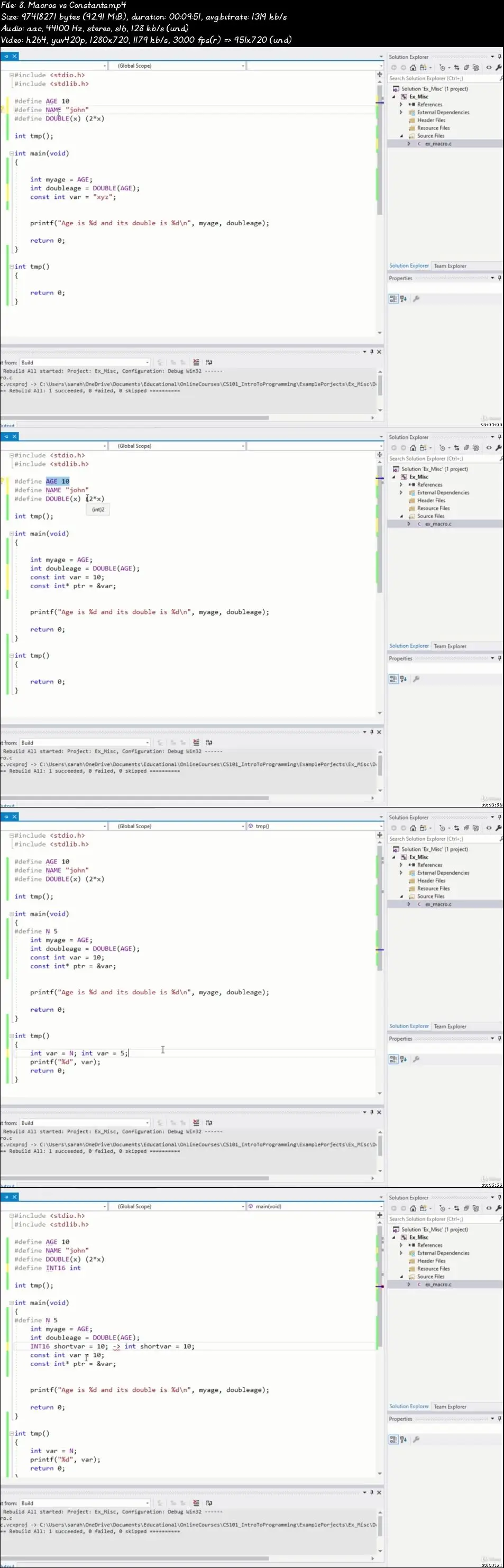Toggle Sync with Active Document in last frame
The height and width of the screenshot is (1568, 504).
[x=456, y=1208]
